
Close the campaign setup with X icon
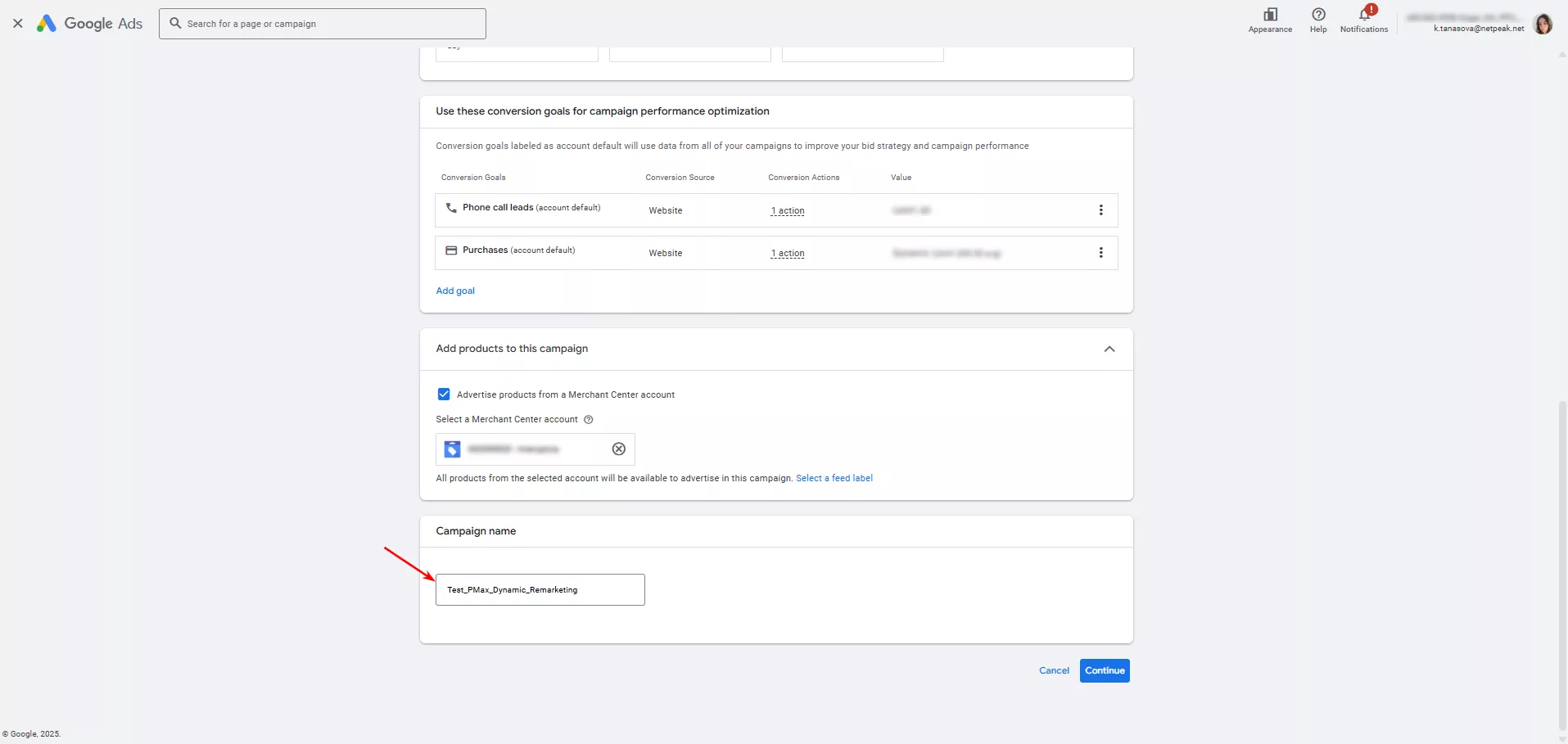coord(18,24)
